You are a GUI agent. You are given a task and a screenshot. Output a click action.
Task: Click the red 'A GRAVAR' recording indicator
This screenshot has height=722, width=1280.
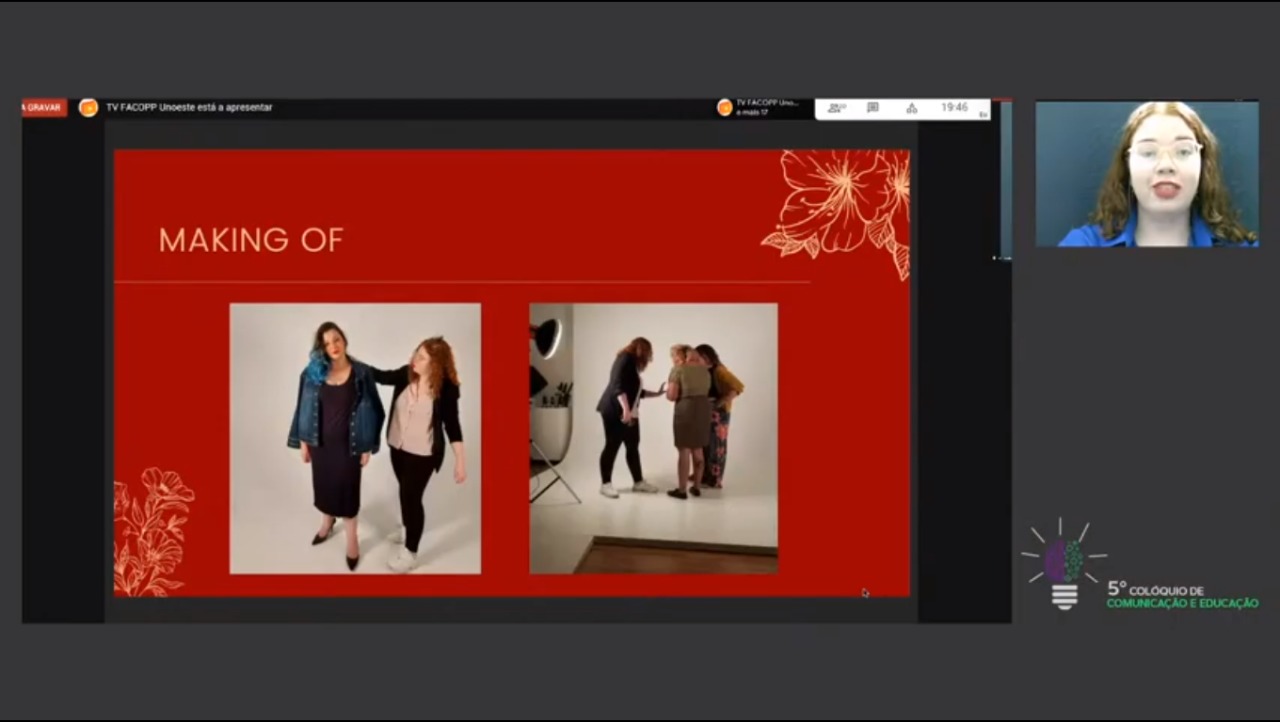[x=44, y=107]
